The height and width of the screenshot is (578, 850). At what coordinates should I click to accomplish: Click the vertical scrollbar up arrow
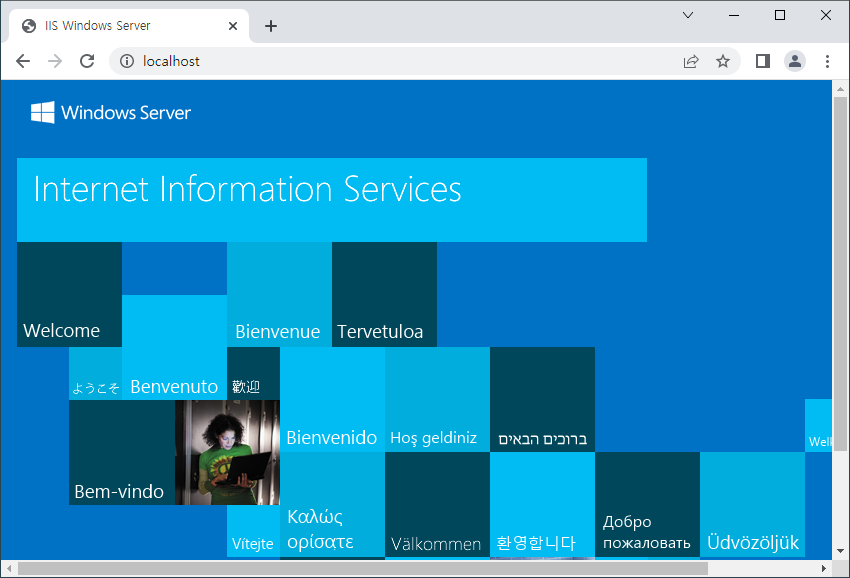(840, 88)
